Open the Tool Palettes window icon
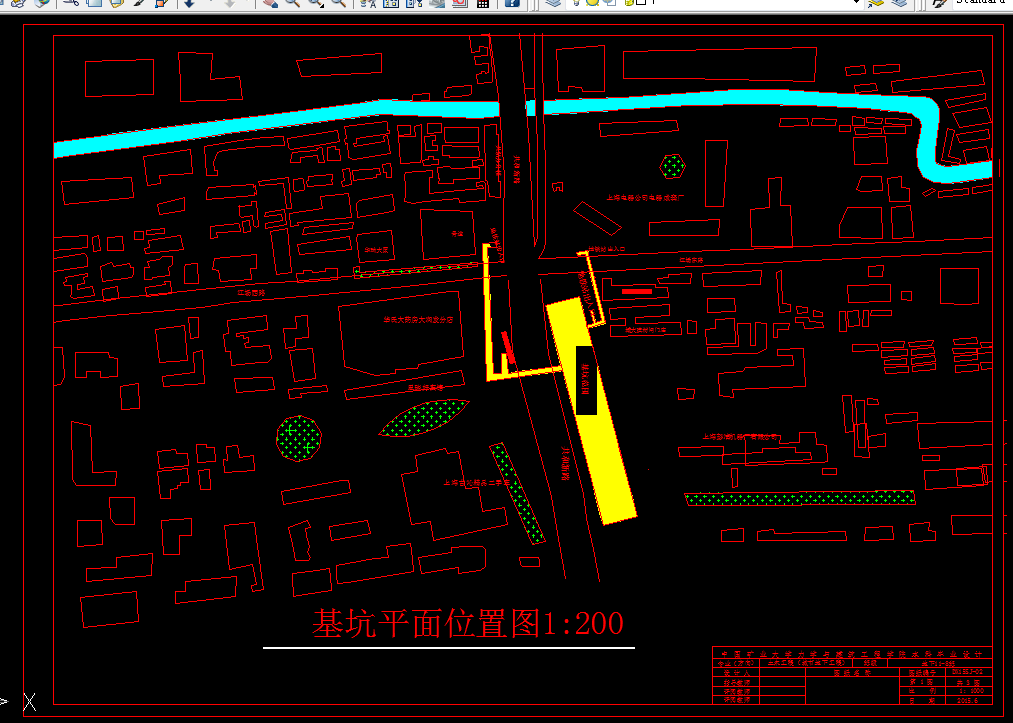This screenshot has height=723, width=1013. pyautogui.click(x=413, y=3)
